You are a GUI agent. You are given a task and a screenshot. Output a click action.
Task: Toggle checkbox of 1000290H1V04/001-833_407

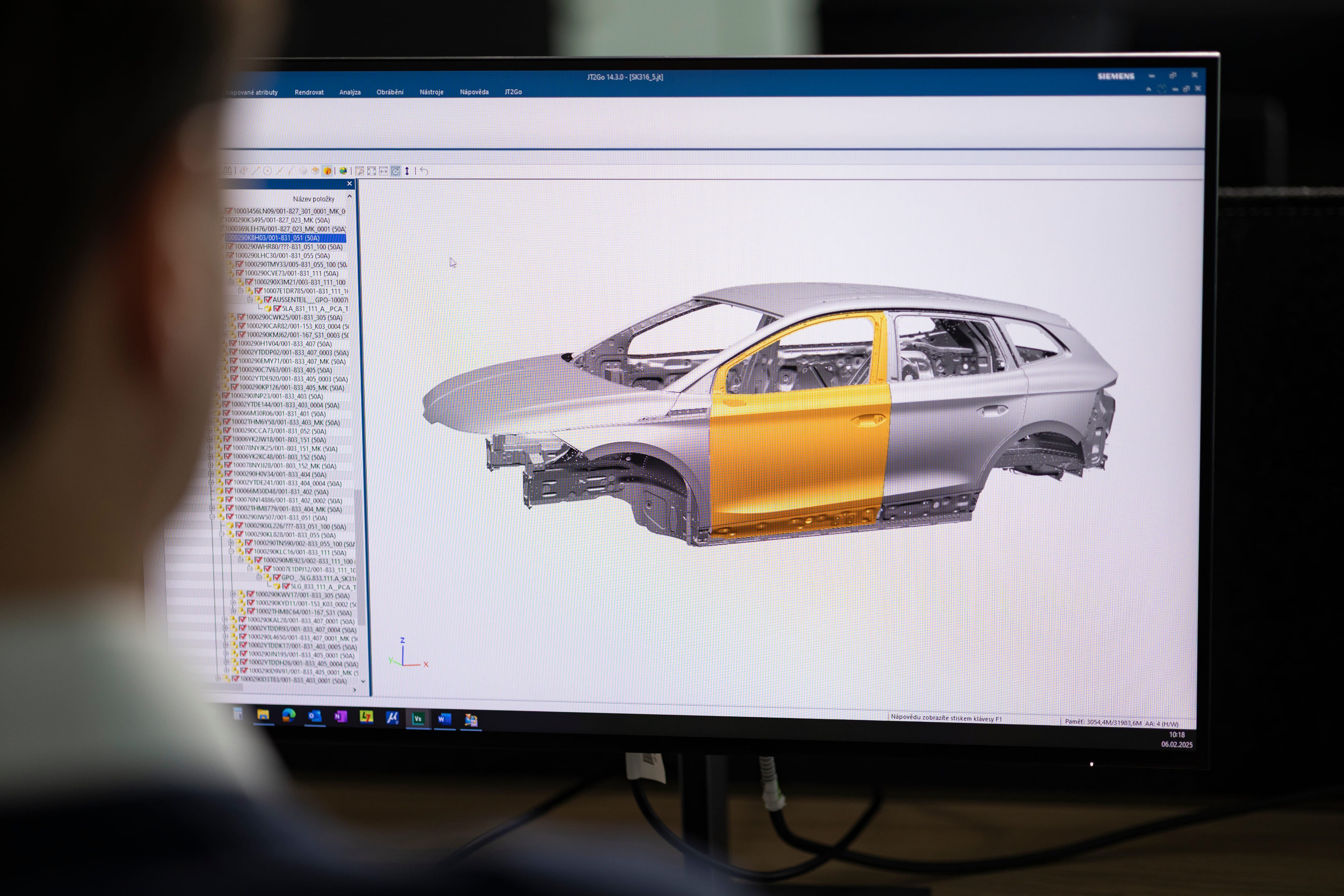(233, 344)
